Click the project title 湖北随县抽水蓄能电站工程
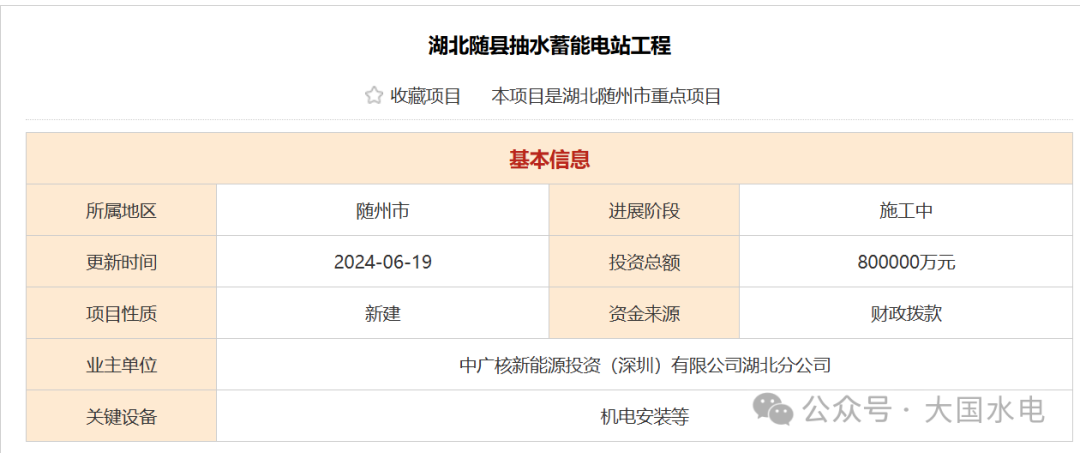This screenshot has height=453, width=1080. click(549, 45)
